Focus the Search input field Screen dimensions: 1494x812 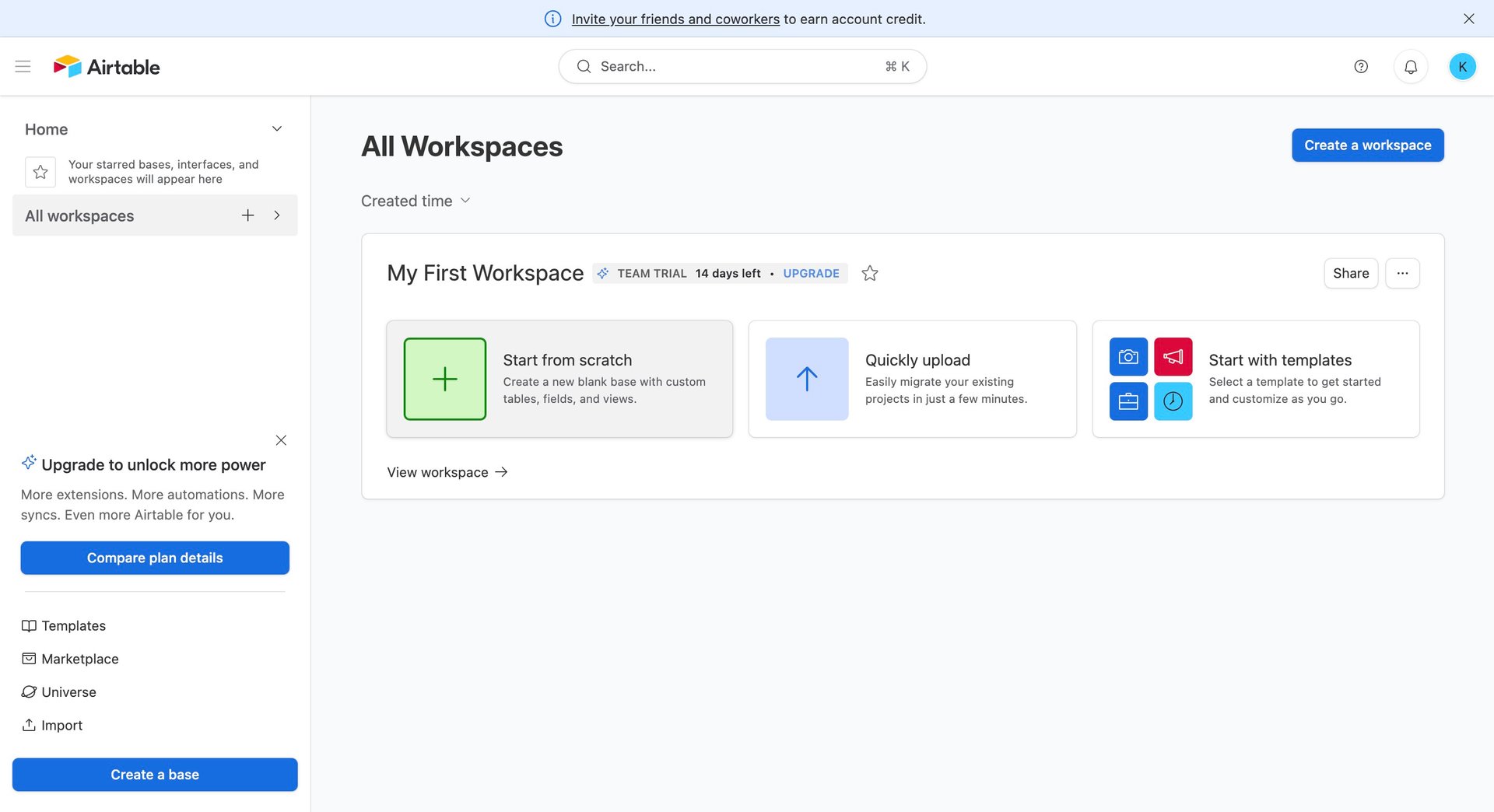tap(742, 66)
